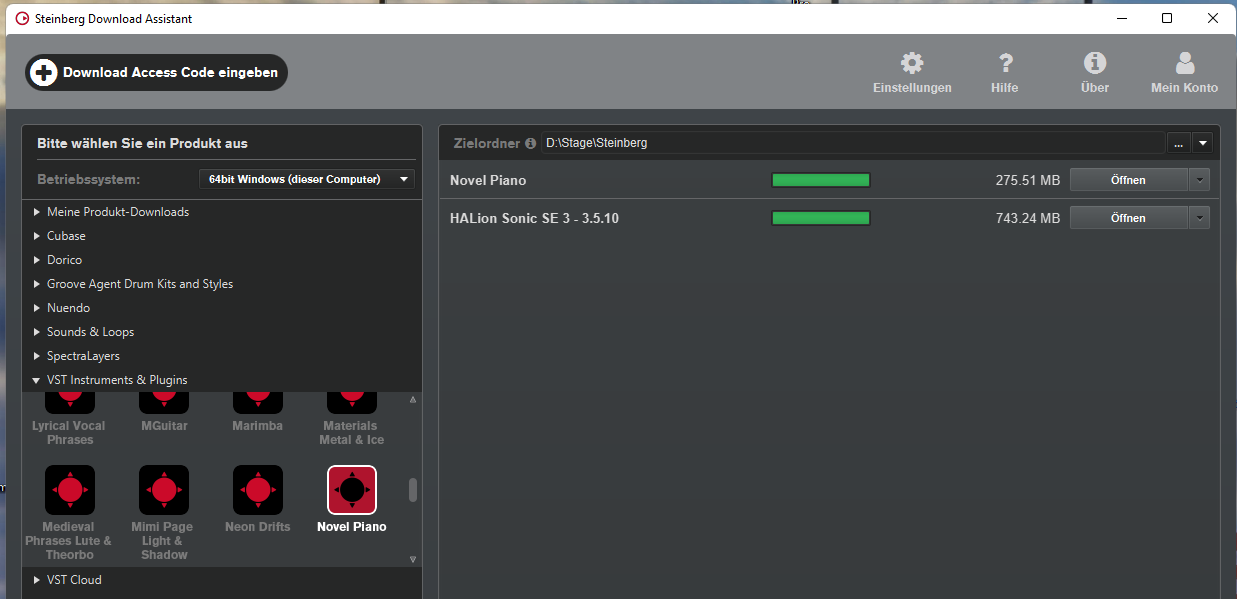
Task: Expand the Cubase category
Action: [38, 236]
